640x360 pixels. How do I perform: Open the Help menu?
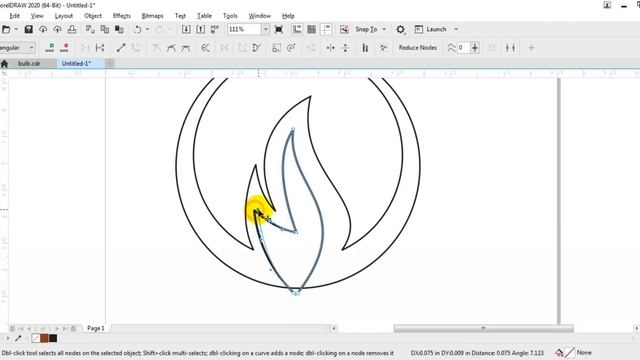click(x=288, y=16)
